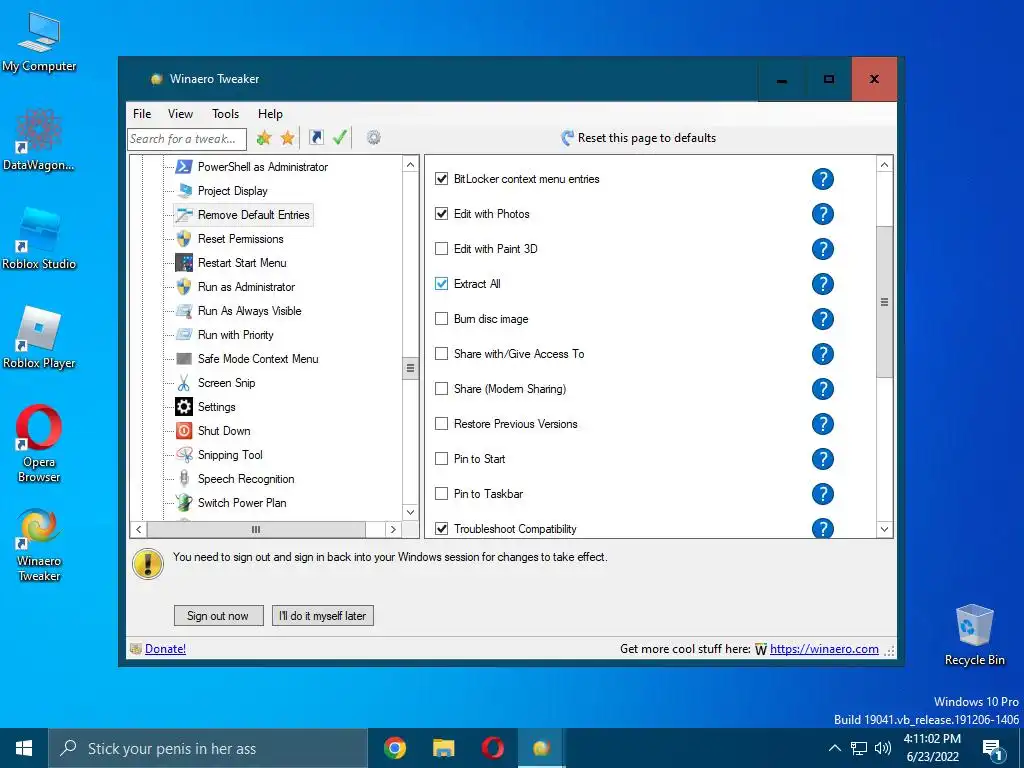Open help for Pin to Taskbar
The height and width of the screenshot is (768, 1024).
tap(823, 494)
